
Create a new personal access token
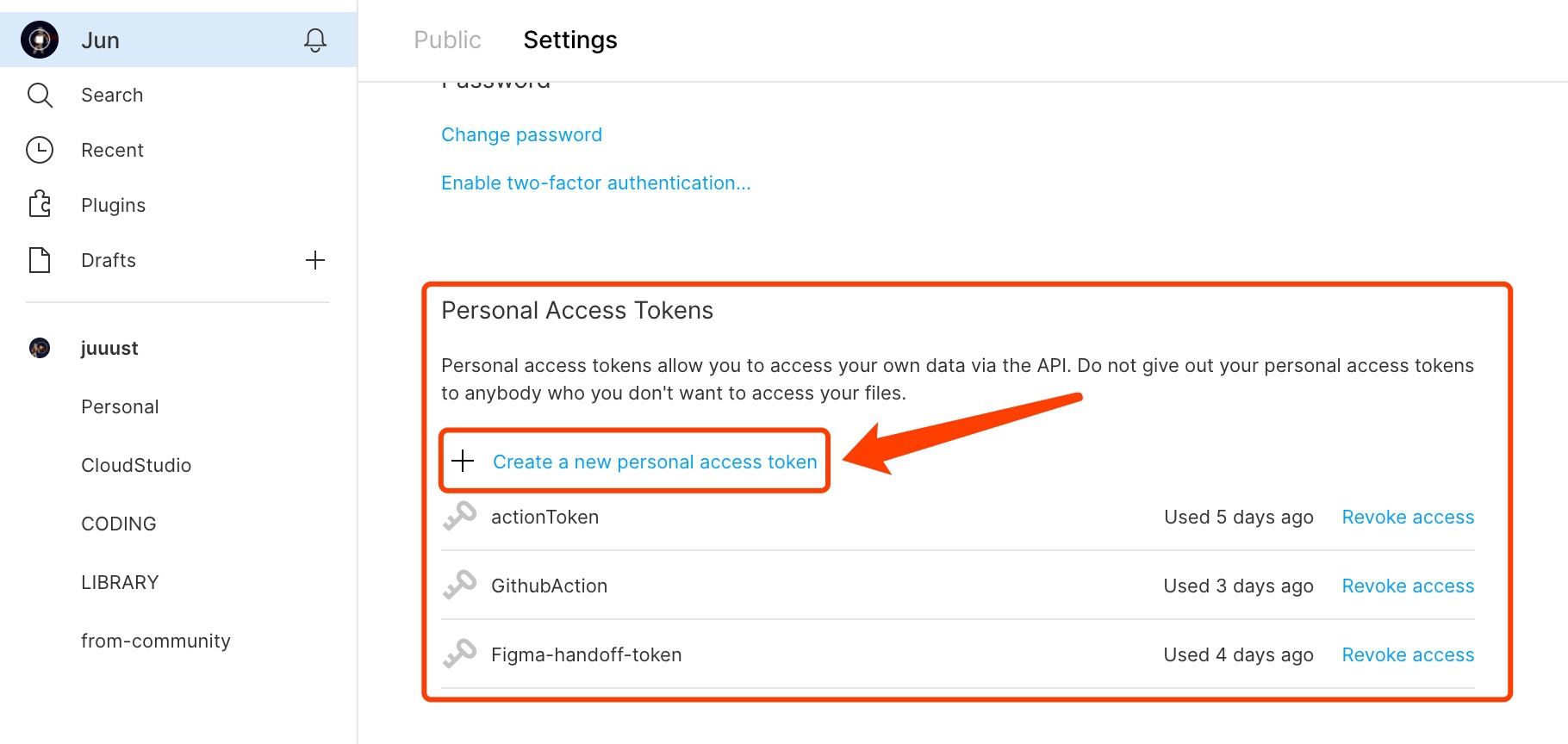pyautogui.click(x=655, y=462)
